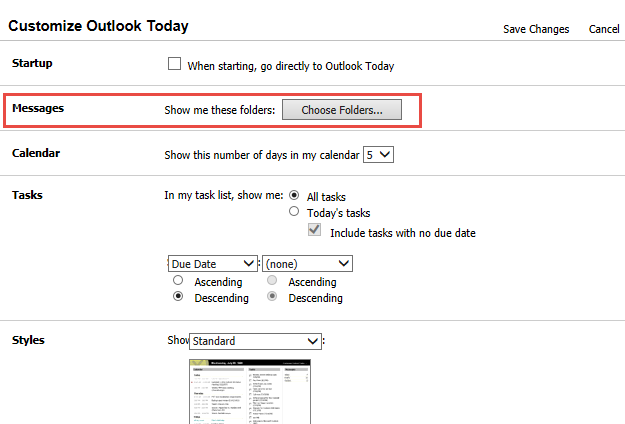Click the Standard style preview thumbnail
Screen dimensions: 625x424
[250, 392]
